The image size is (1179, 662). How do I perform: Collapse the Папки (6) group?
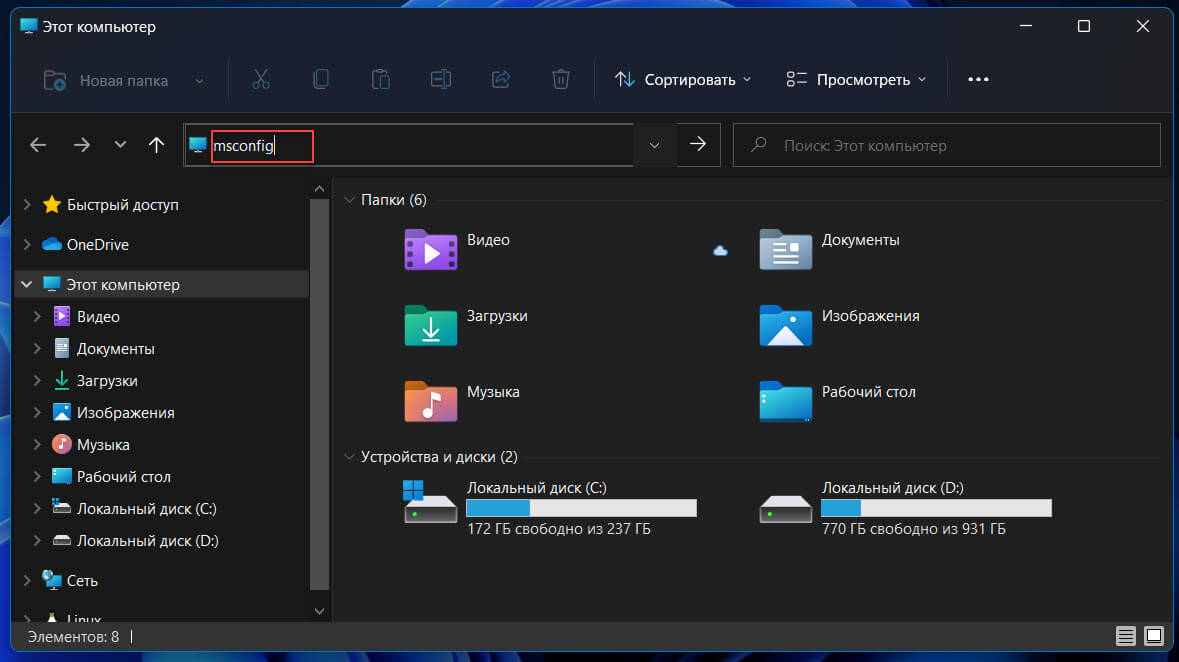pyautogui.click(x=349, y=200)
